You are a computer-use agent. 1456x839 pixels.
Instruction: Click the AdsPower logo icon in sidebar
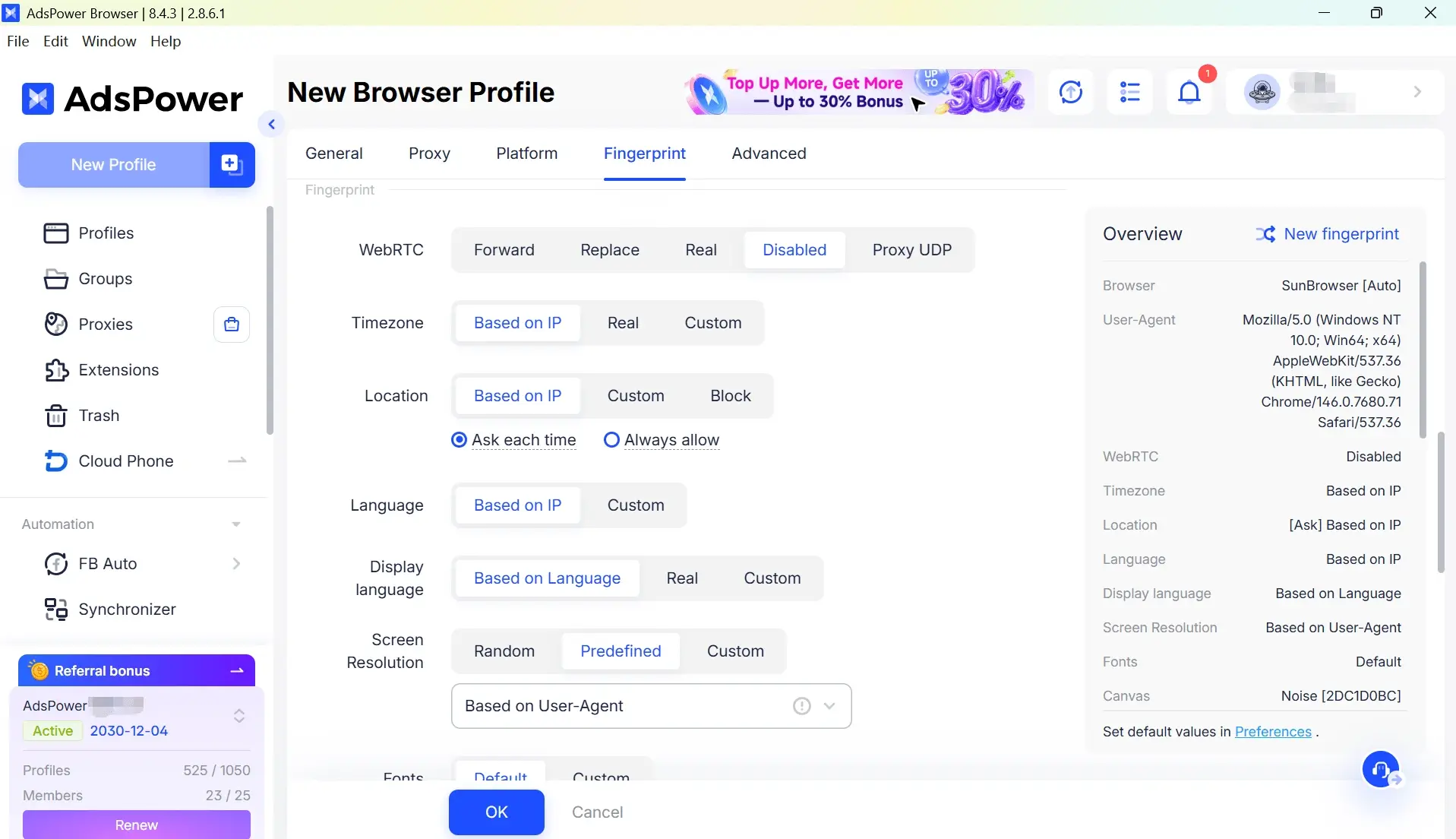tap(37, 99)
